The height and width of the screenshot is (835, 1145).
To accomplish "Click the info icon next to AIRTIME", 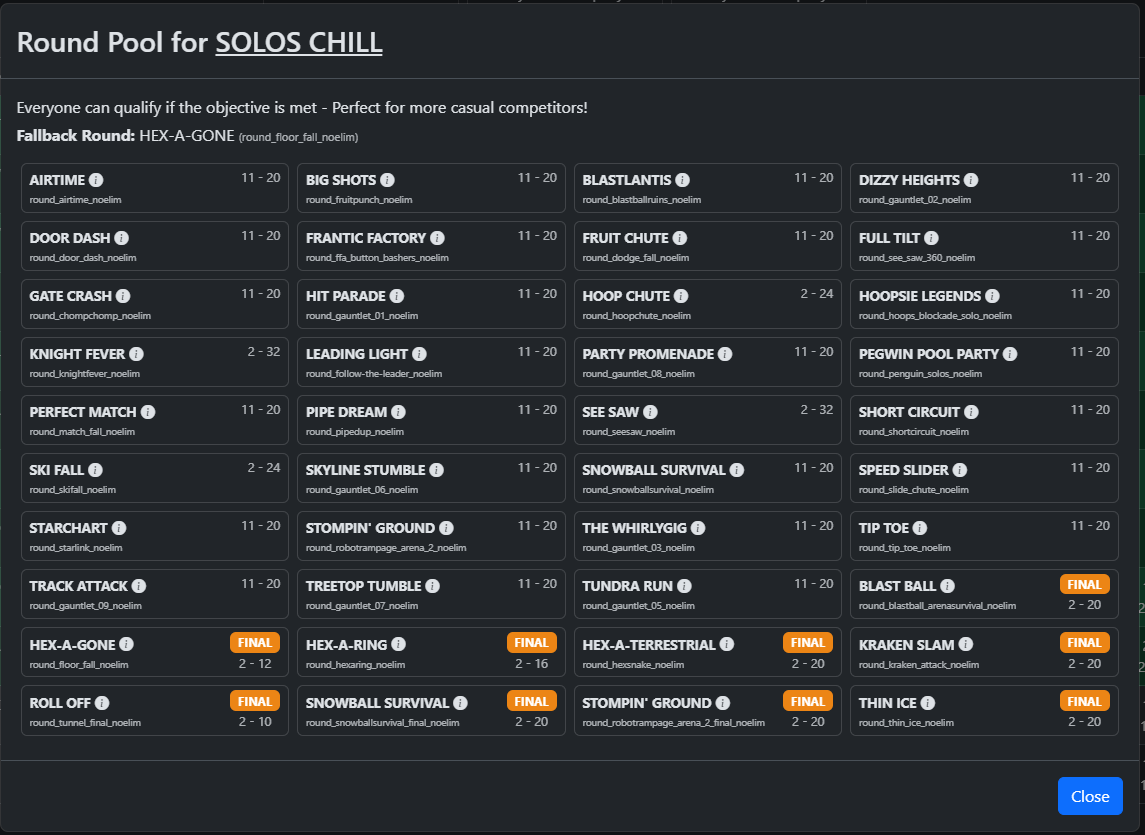I will [x=96, y=180].
